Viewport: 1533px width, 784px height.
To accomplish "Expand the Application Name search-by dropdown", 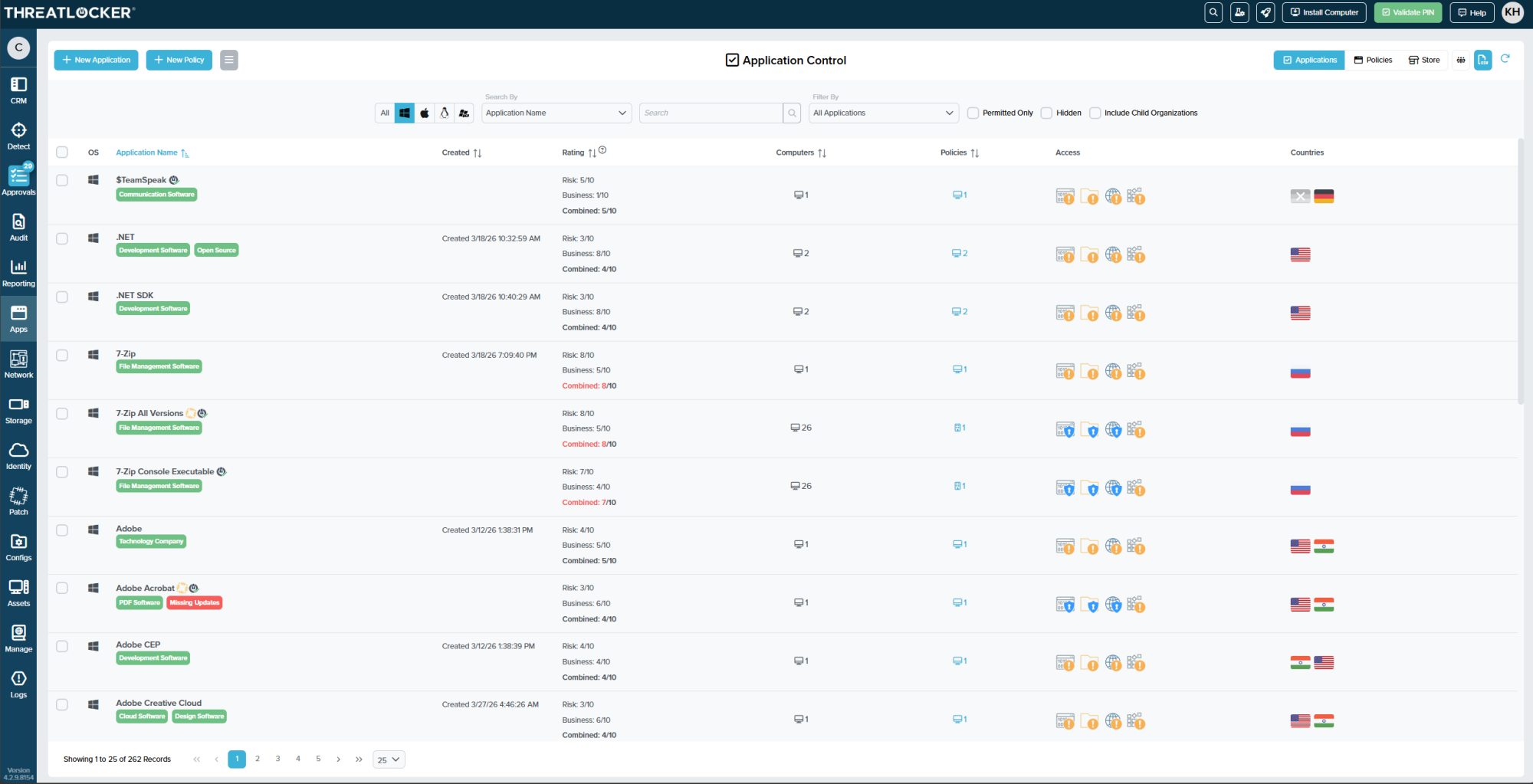I will 556,113.
